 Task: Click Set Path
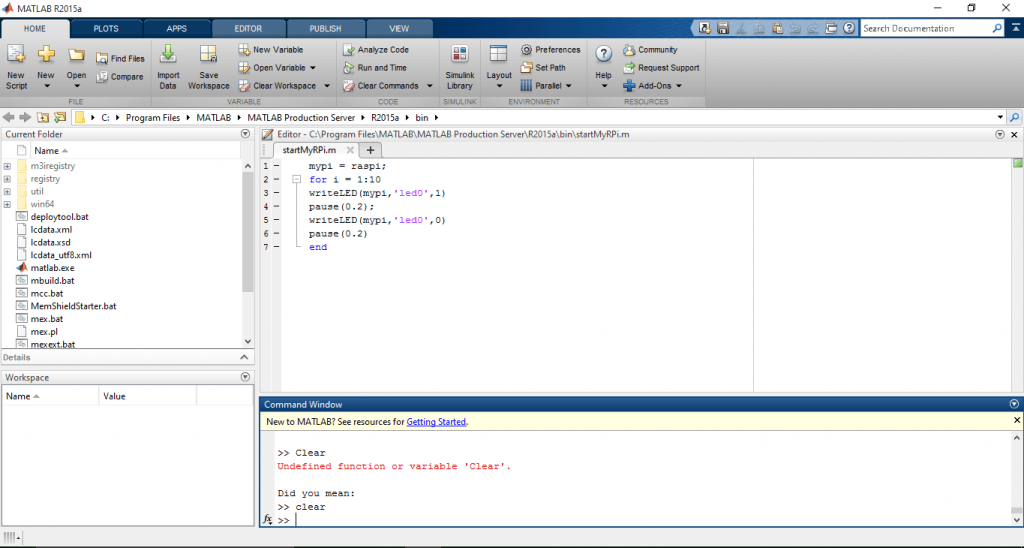click(543, 67)
